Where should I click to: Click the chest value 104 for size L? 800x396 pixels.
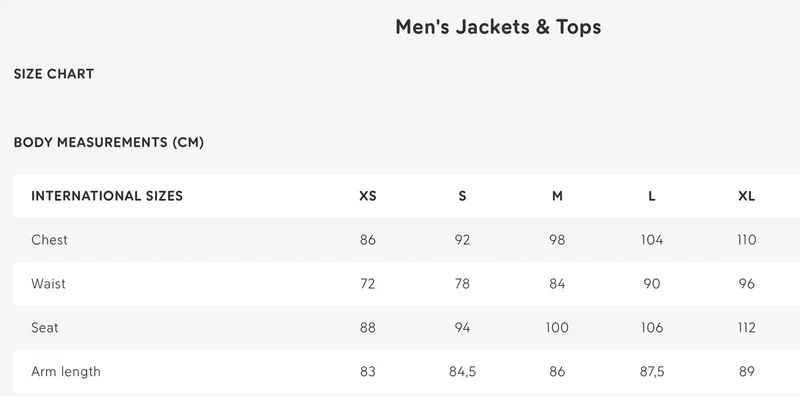(652, 240)
